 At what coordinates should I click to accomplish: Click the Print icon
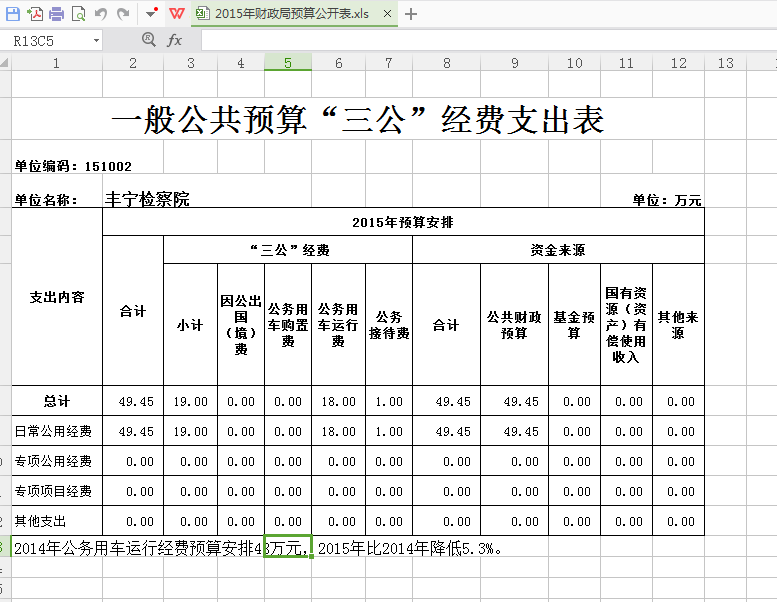56,13
